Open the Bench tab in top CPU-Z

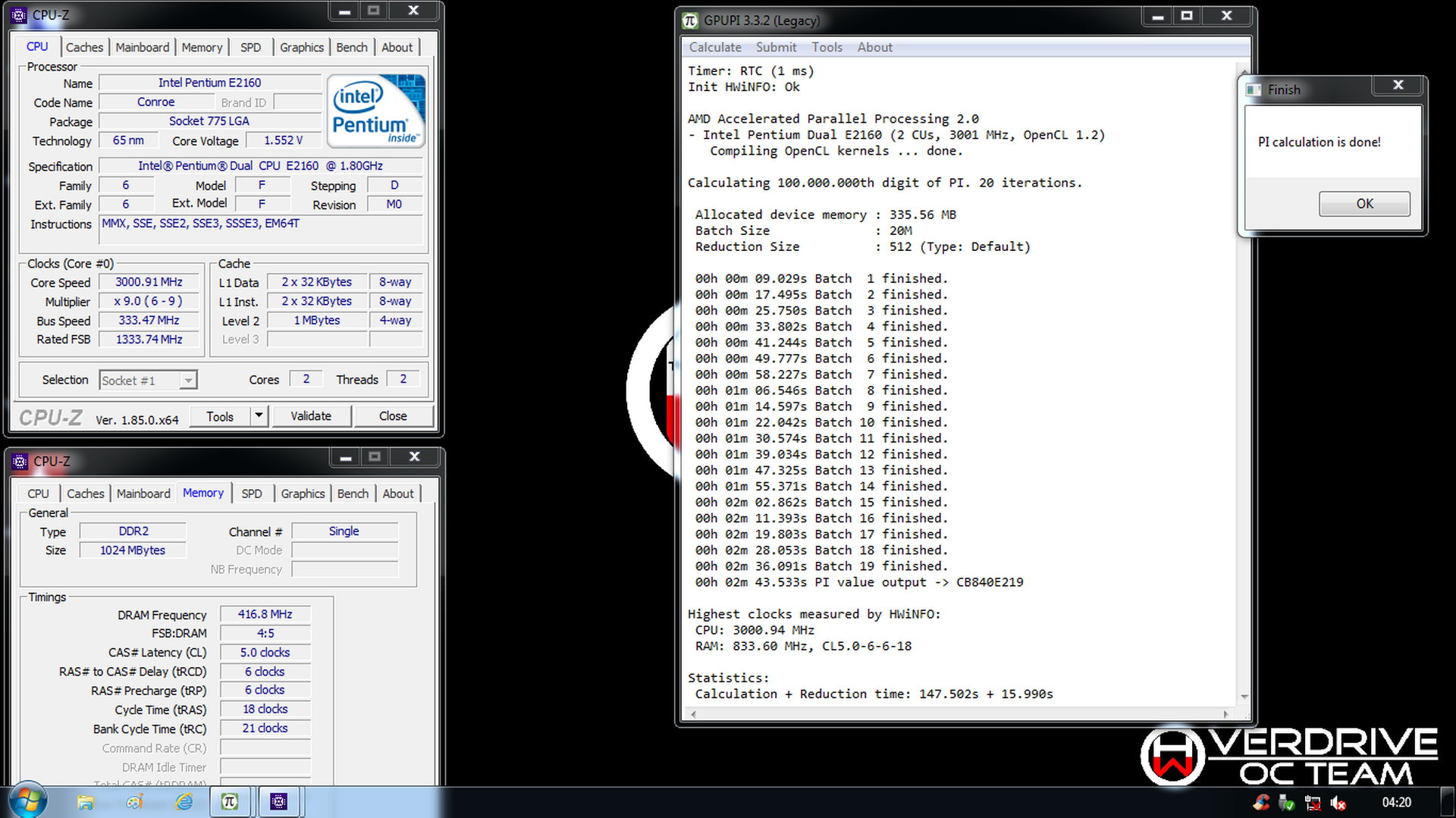coord(352,47)
